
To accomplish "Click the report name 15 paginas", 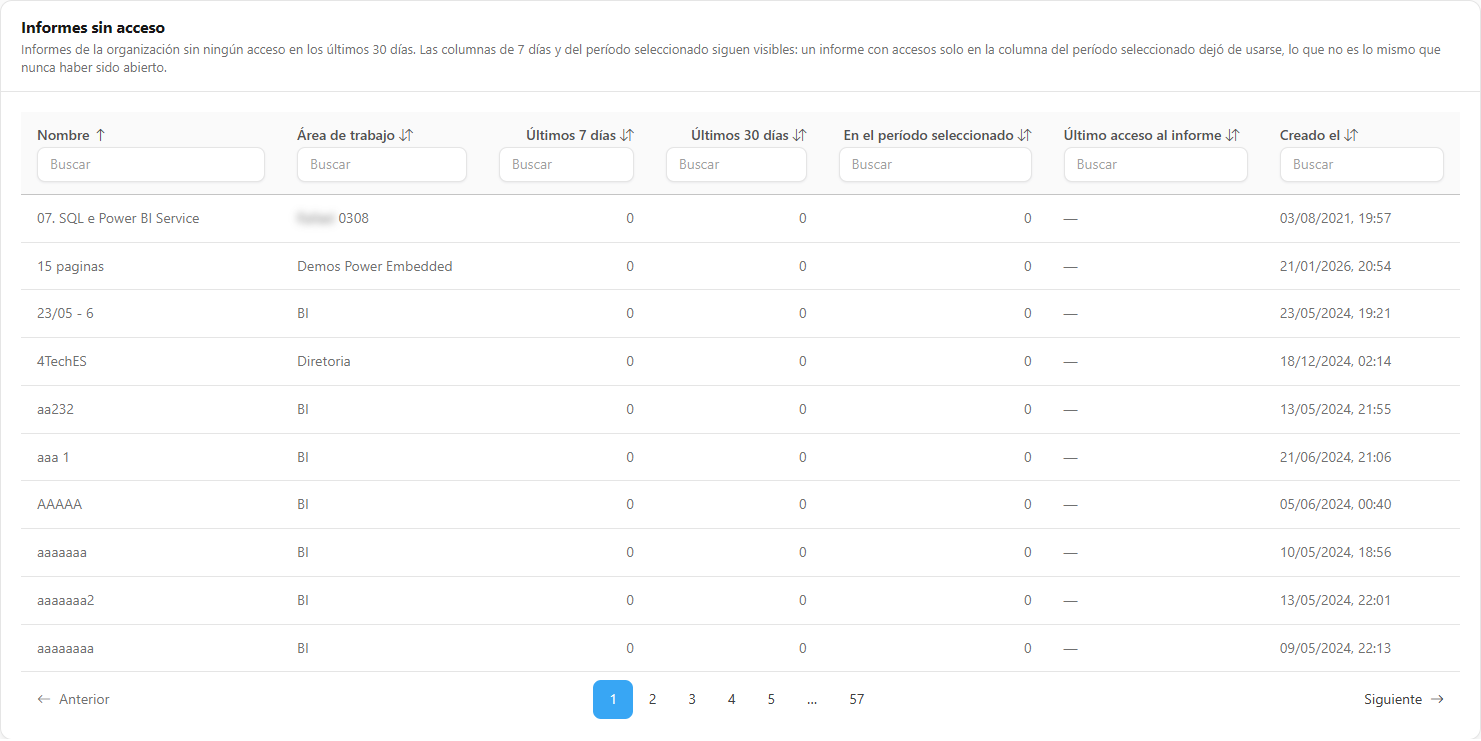I will click(x=70, y=267).
